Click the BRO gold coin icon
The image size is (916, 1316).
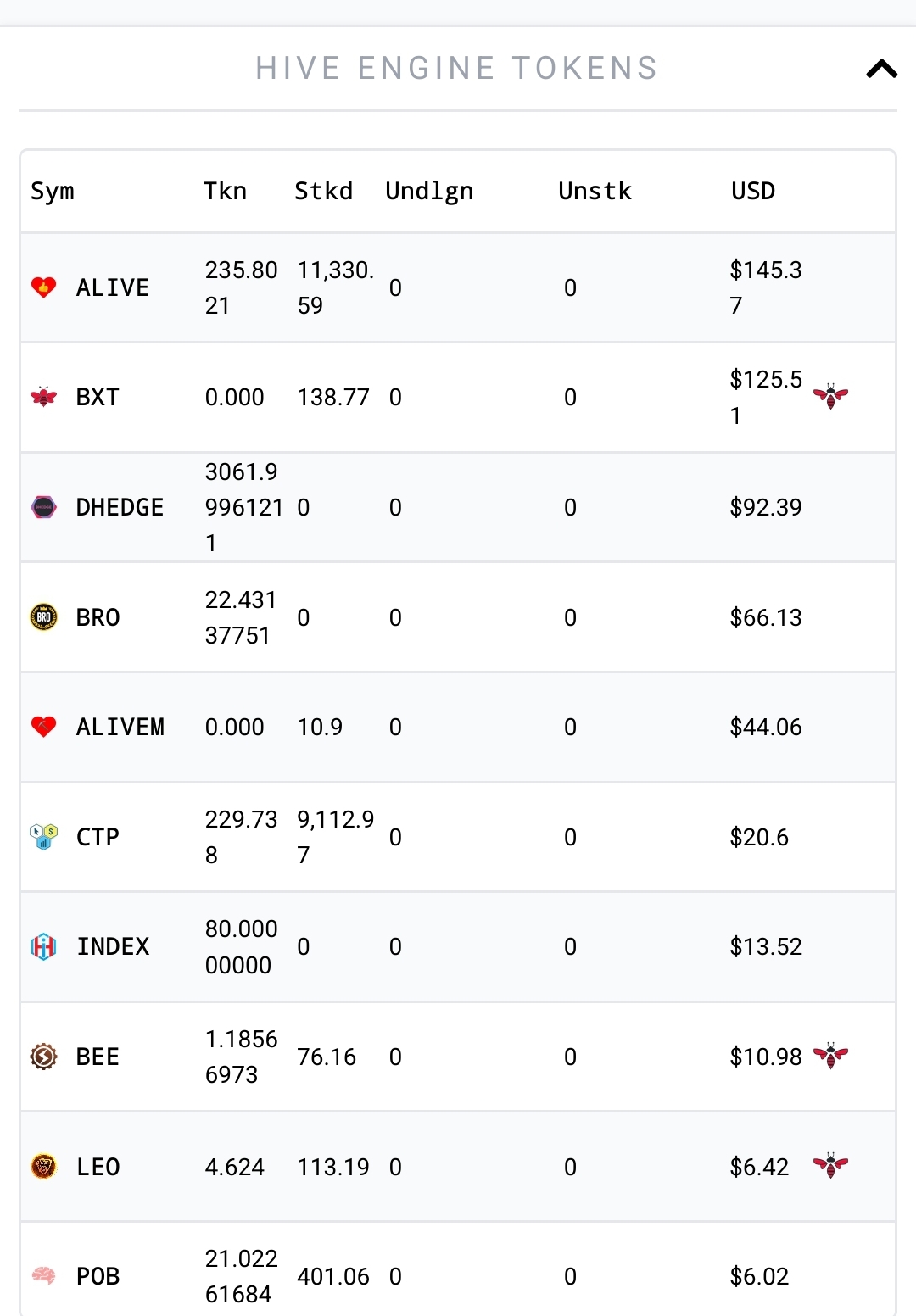click(x=44, y=617)
